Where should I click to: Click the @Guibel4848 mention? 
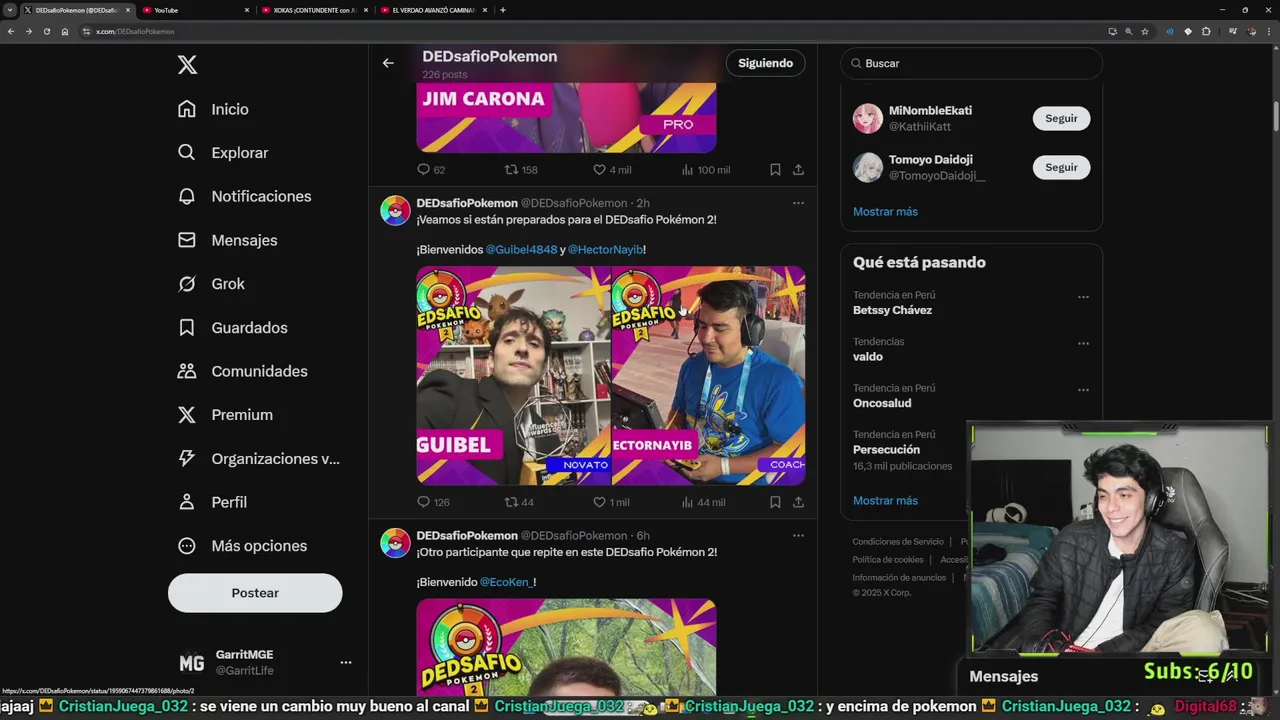click(521, 250)
